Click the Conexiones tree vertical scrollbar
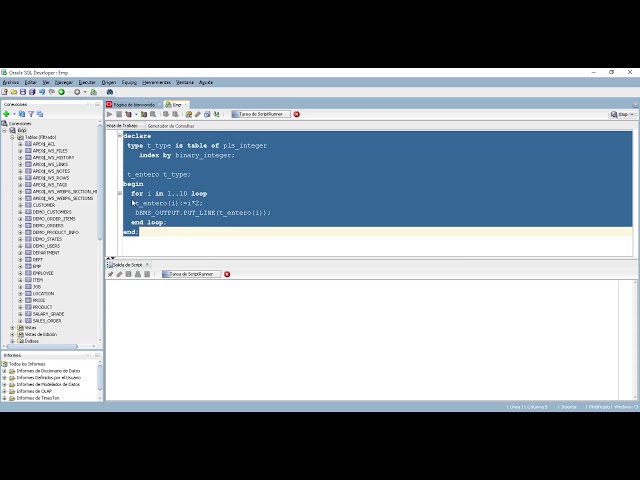Screen dimensions: 640x480 pos(100,182)
